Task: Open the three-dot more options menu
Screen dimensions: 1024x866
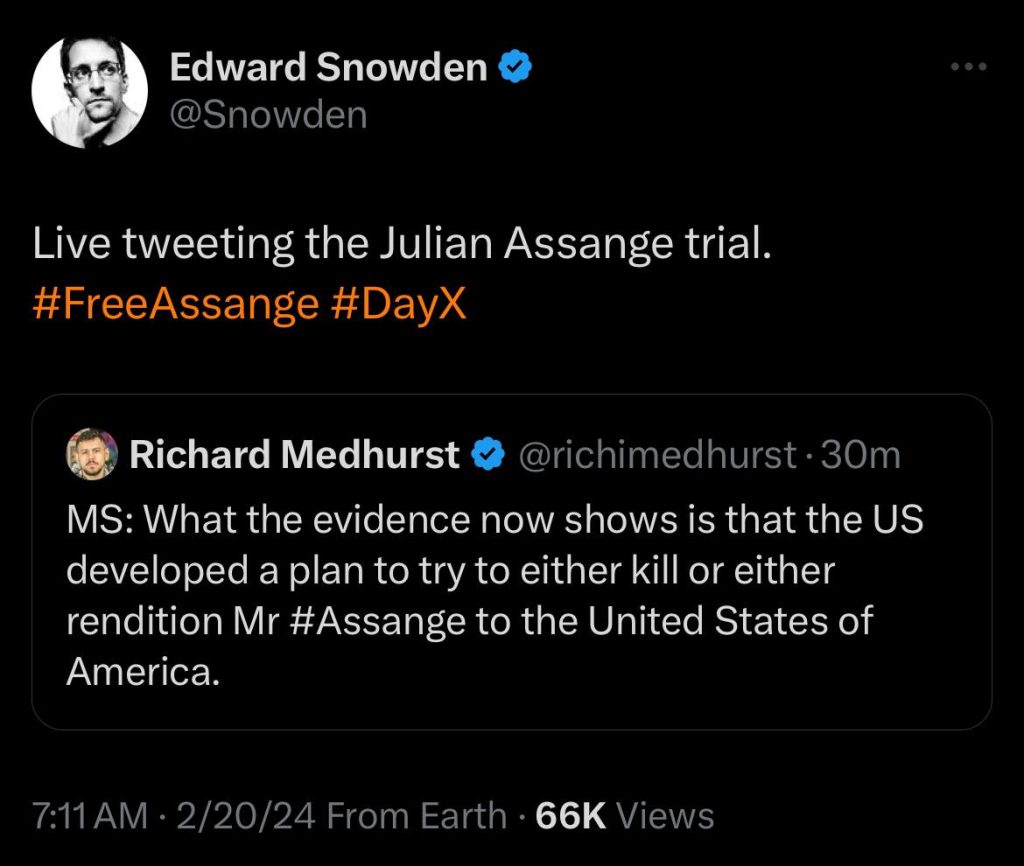Action: coord(968,68)
